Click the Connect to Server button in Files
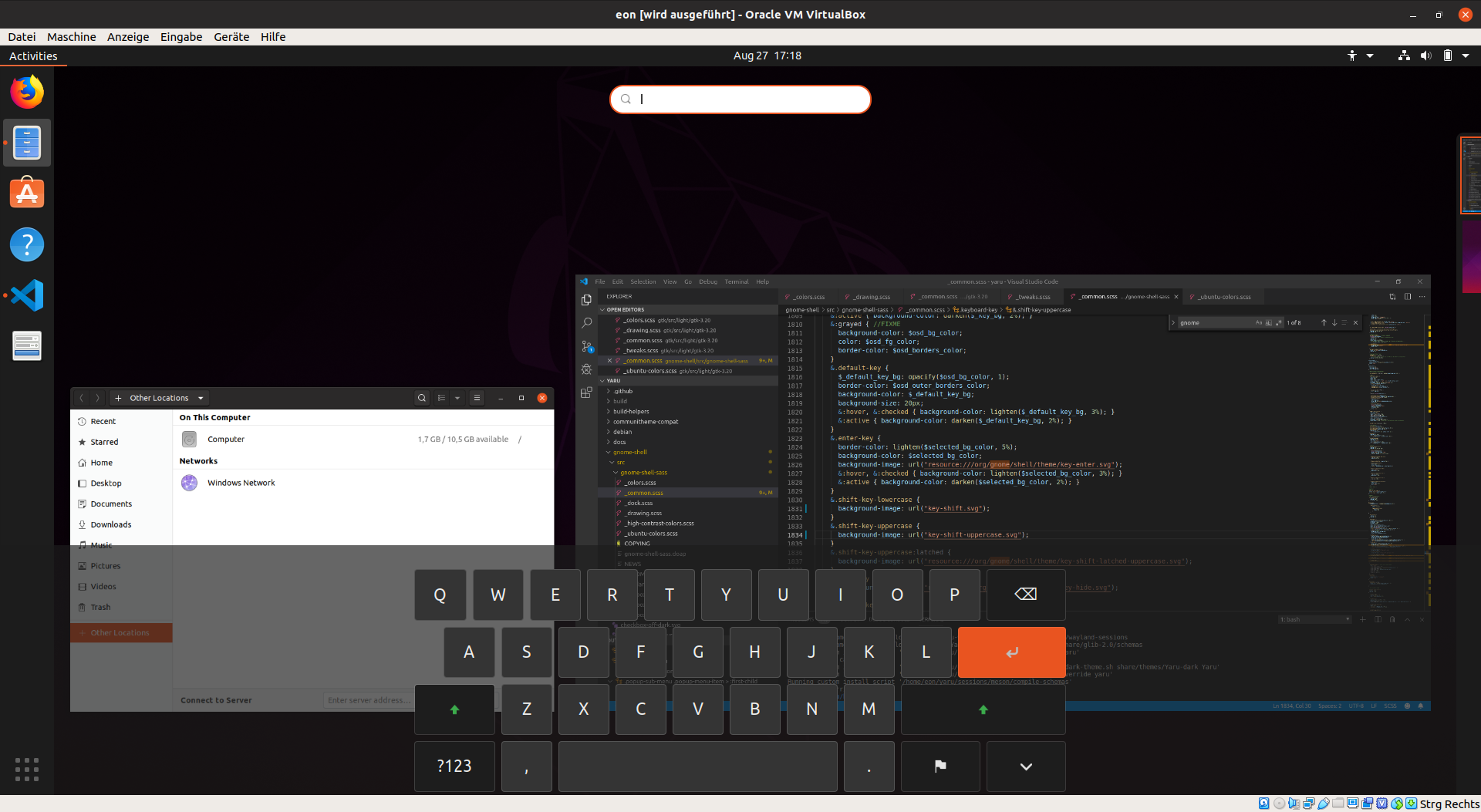Screen dimensions: 1481x812 click(215, 700)
